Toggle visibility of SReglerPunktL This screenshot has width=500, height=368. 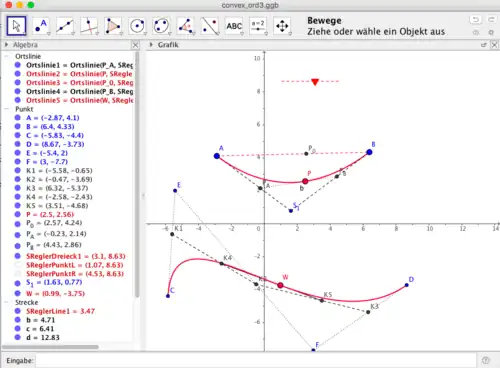(x=18, y=265)
